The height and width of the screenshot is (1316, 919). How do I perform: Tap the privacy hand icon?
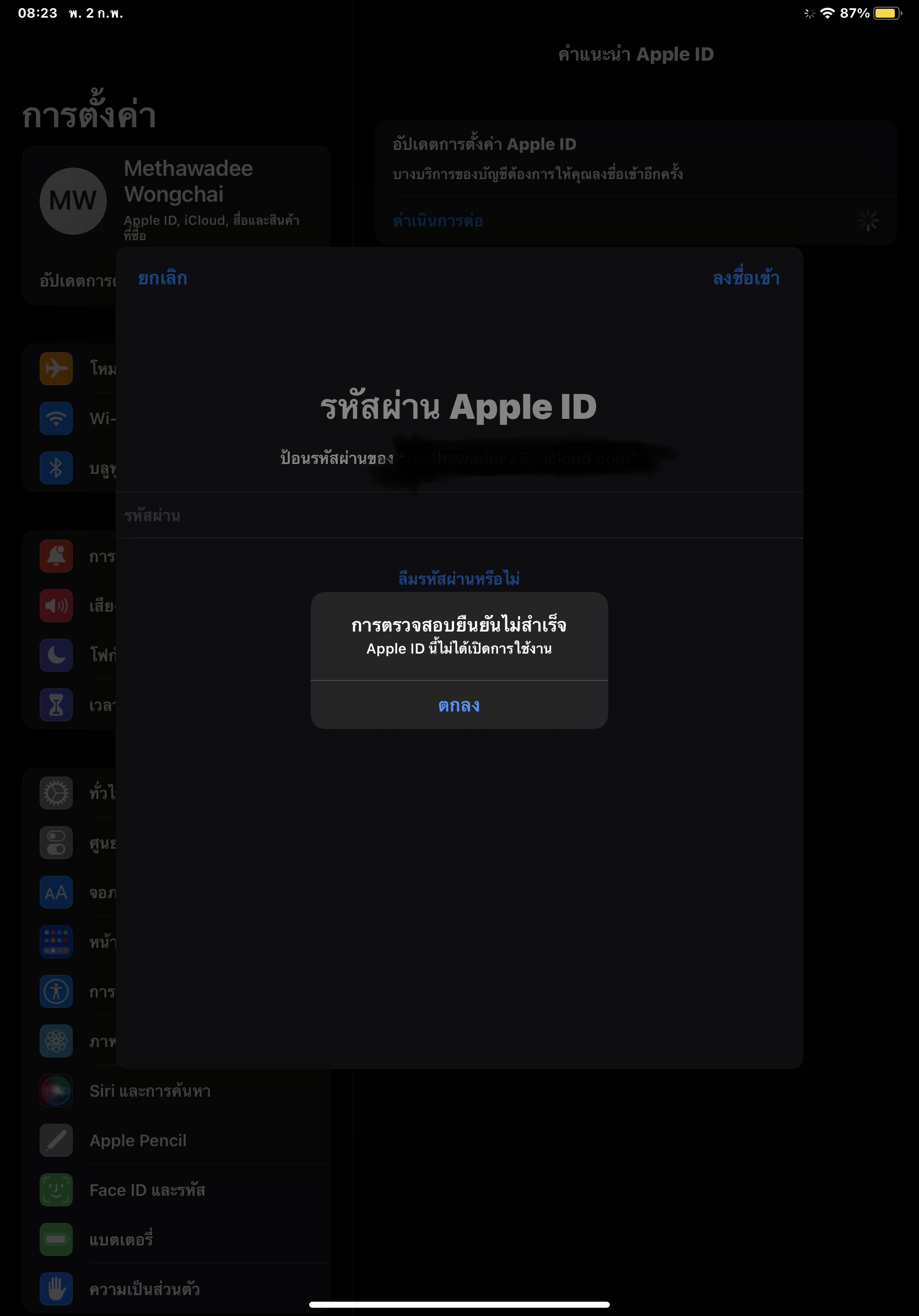point(56,1289)
